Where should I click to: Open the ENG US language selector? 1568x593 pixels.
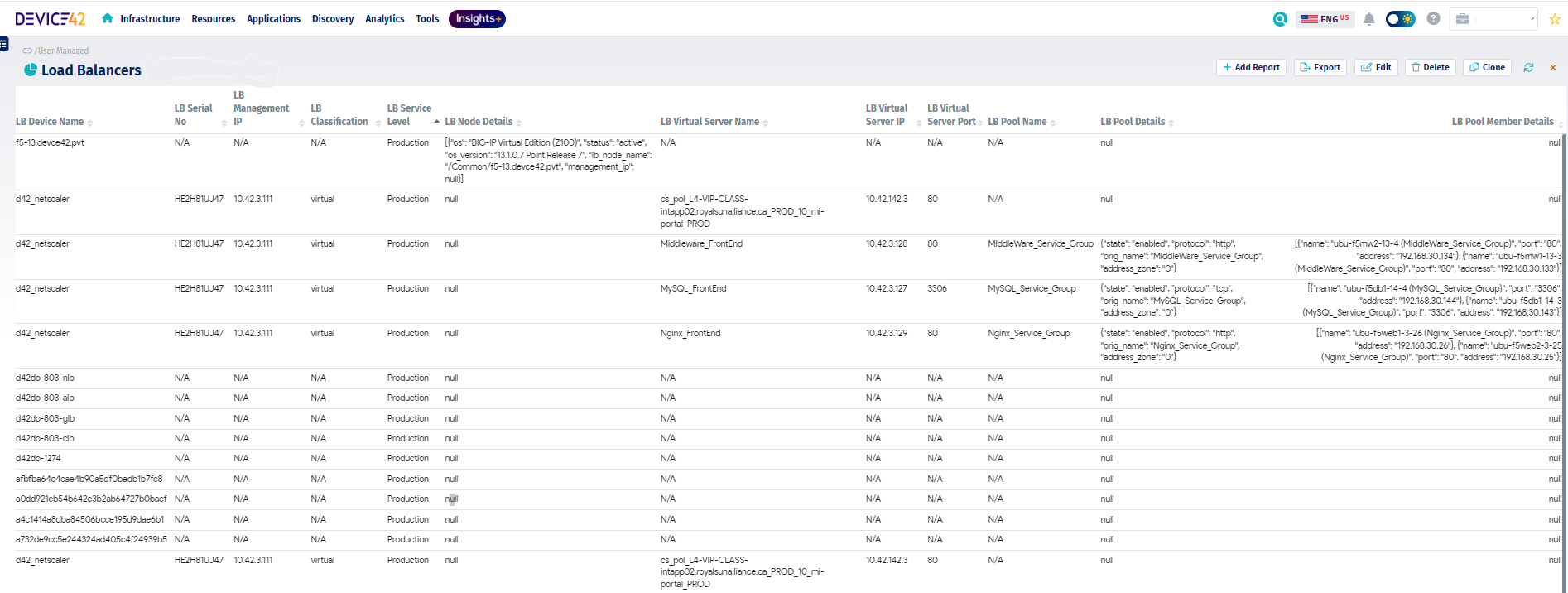(x=1325, y=19)
